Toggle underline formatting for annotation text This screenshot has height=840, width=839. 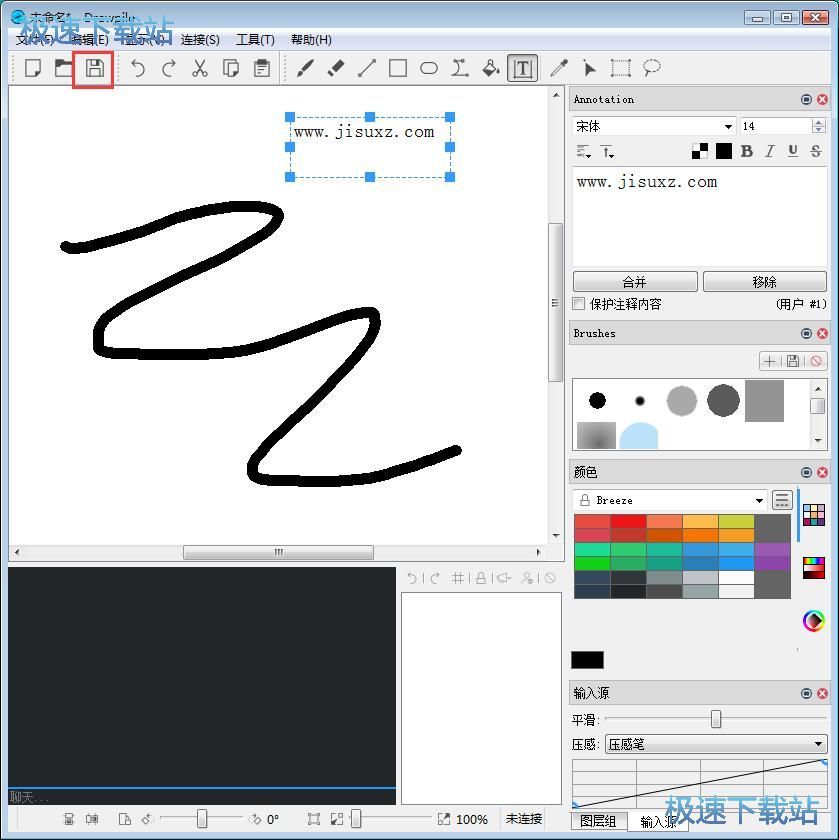coord(792,151)
